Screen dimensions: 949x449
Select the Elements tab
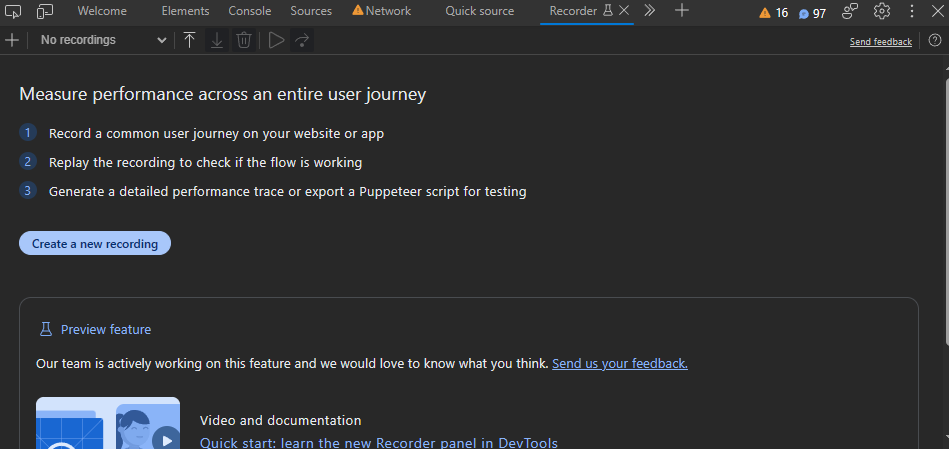click(x=185, y=11)
